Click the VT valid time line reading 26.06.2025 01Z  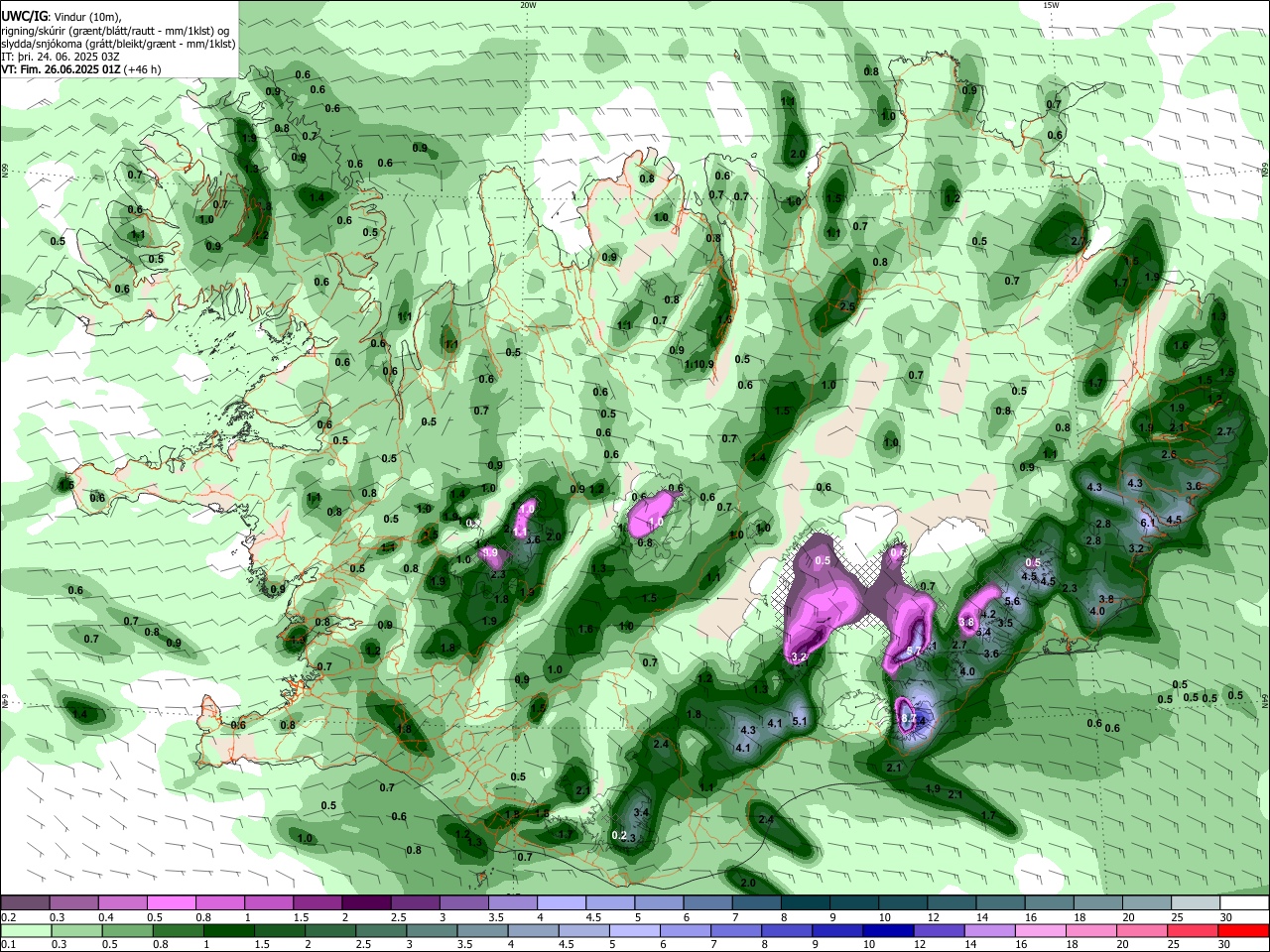point(80,69)
